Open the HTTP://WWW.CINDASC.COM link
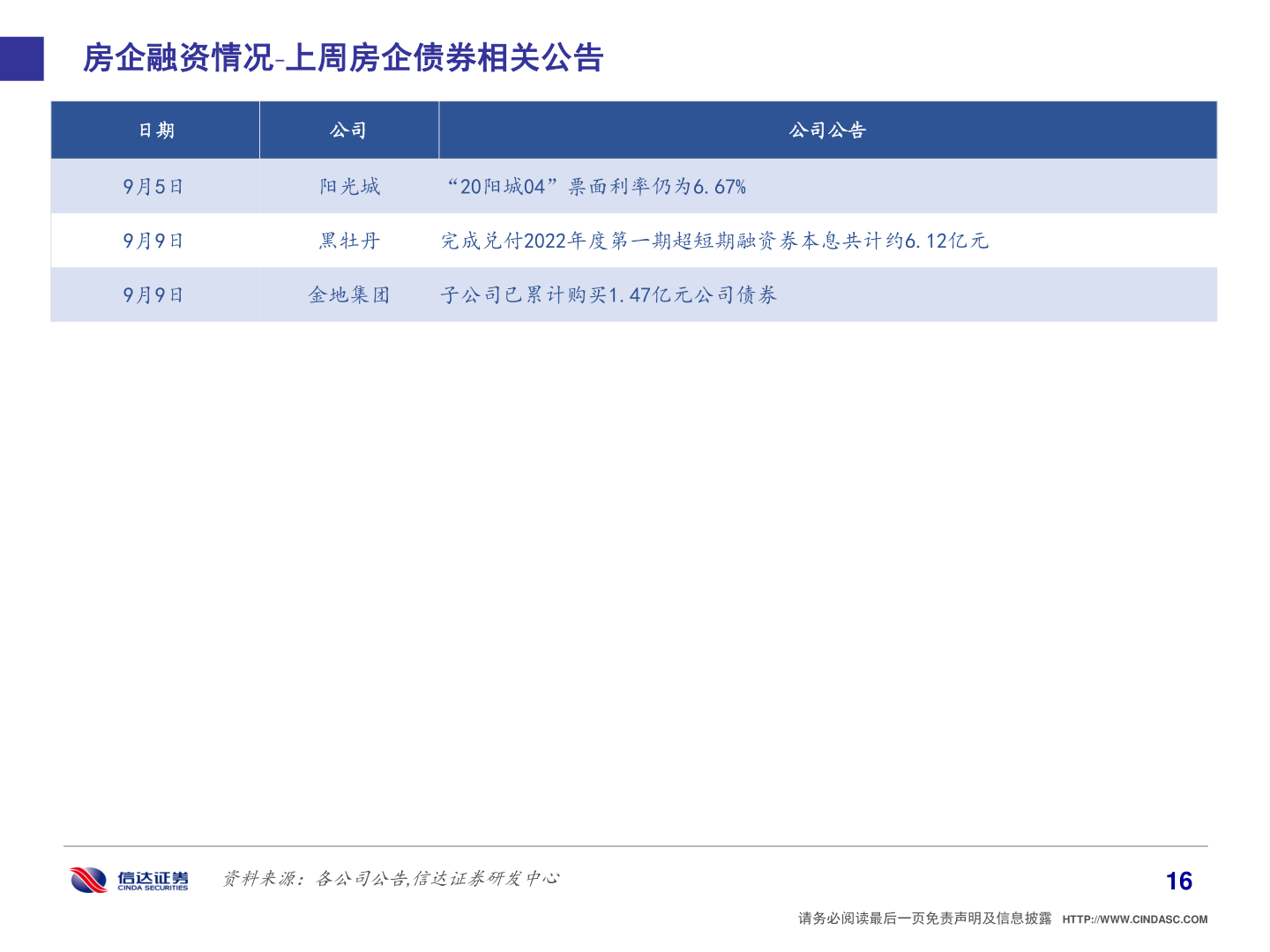Image resolution: width=1270 pixels, height=952 pixels. (x=1132, y=918)
